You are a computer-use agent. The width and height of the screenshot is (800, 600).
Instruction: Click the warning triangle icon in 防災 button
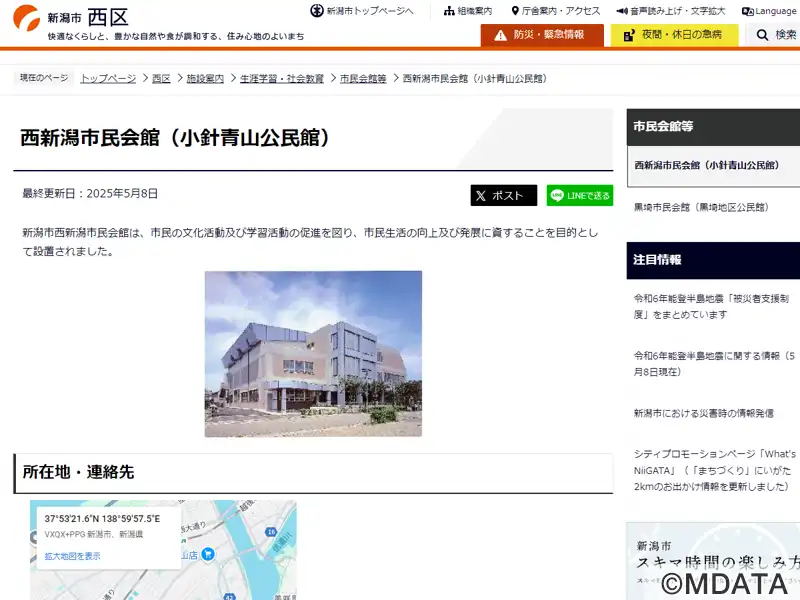pyautogui.click(x=501, y=35)
